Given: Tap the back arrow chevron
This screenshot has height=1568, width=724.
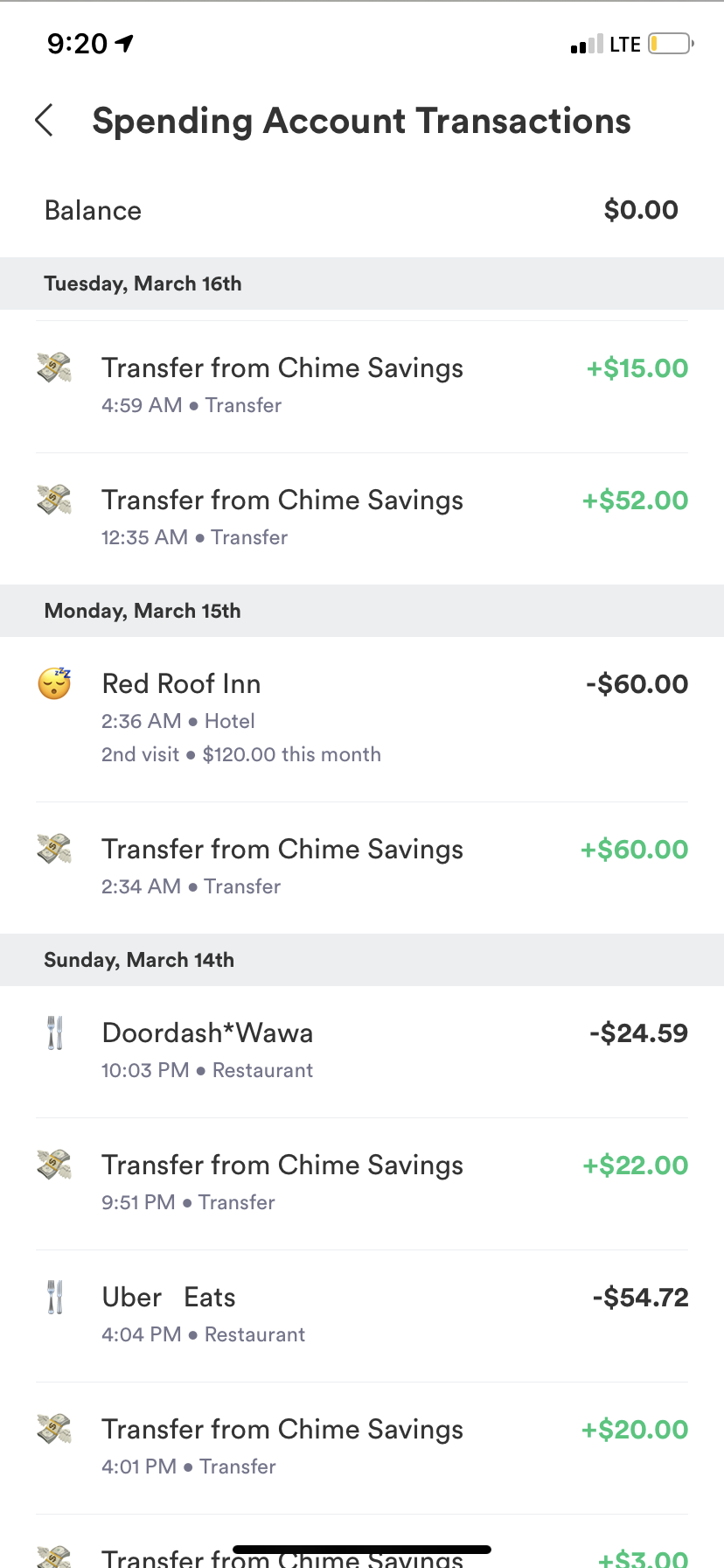Looking at the screenshot, I should 45,121.
